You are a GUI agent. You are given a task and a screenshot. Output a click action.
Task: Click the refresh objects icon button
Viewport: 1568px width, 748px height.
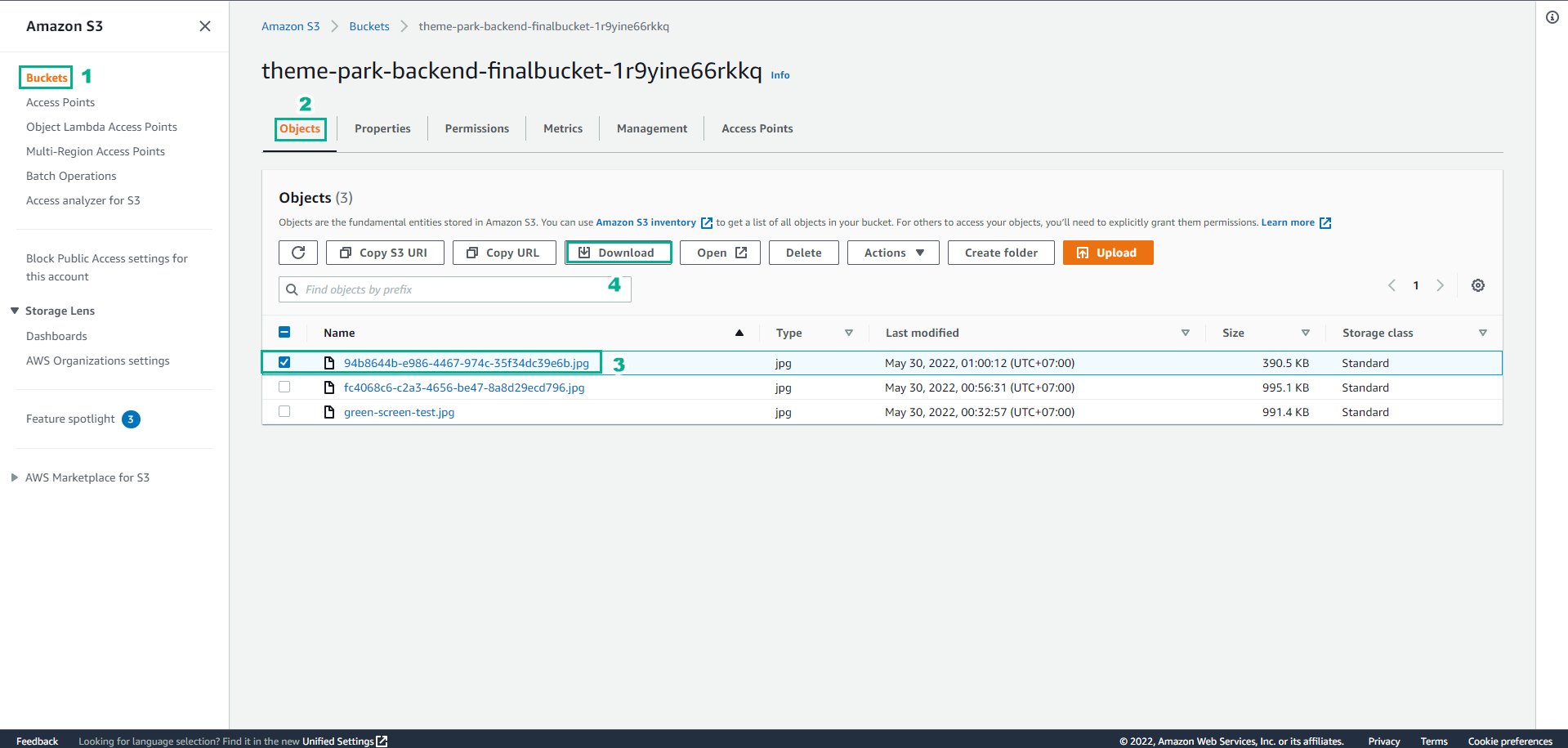[298, 253]
